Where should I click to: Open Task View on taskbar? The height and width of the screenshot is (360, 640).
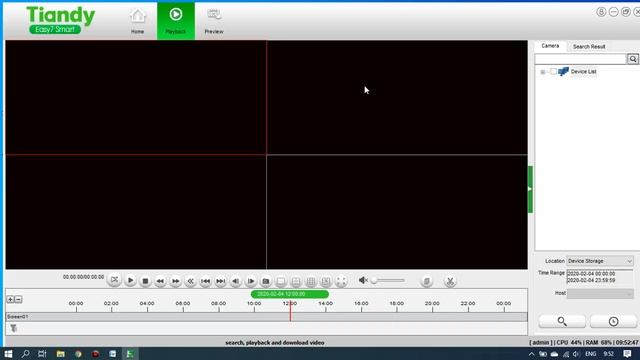point(42,354)
